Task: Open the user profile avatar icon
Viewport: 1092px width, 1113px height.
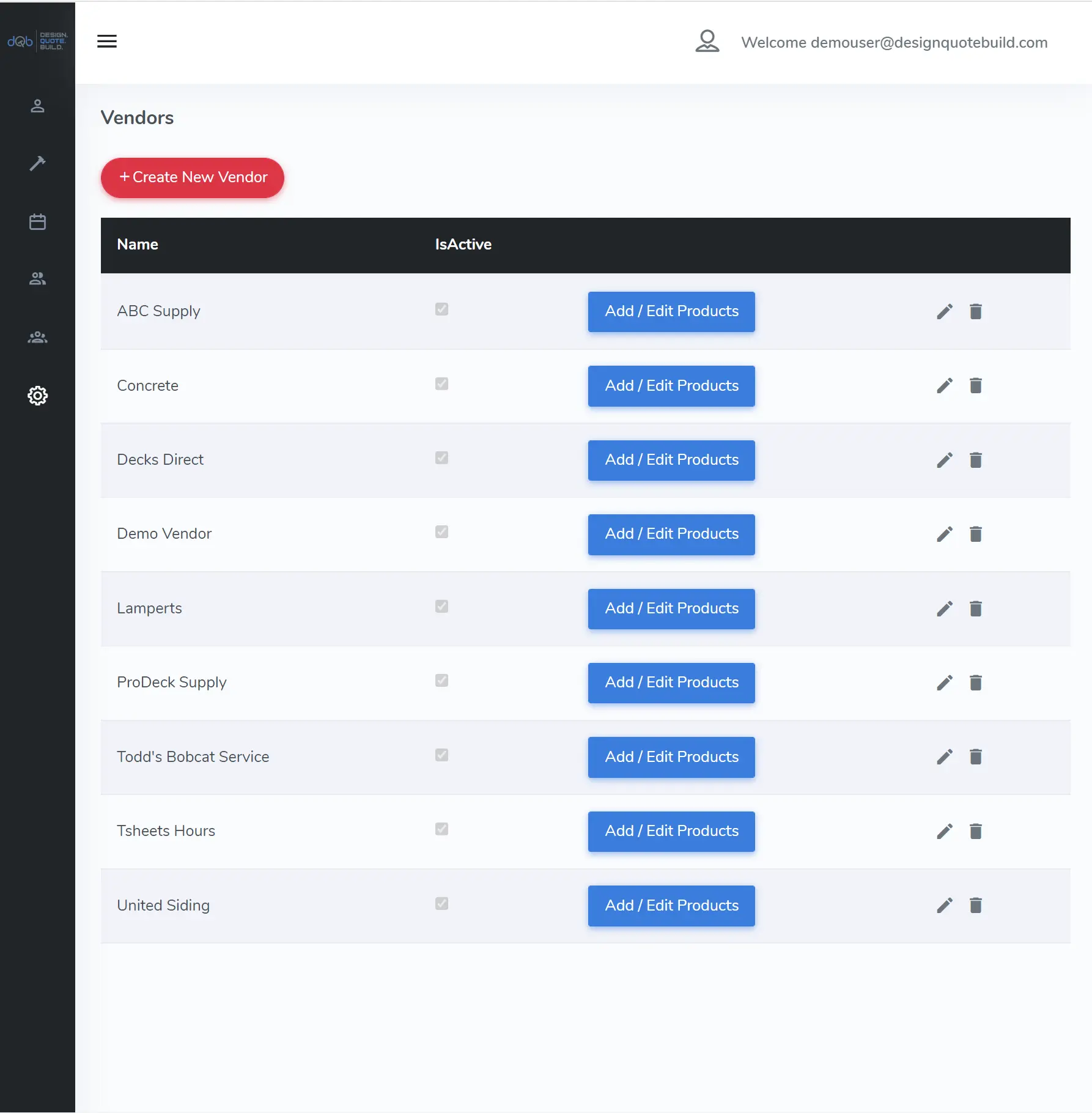Action: point(707,42)
